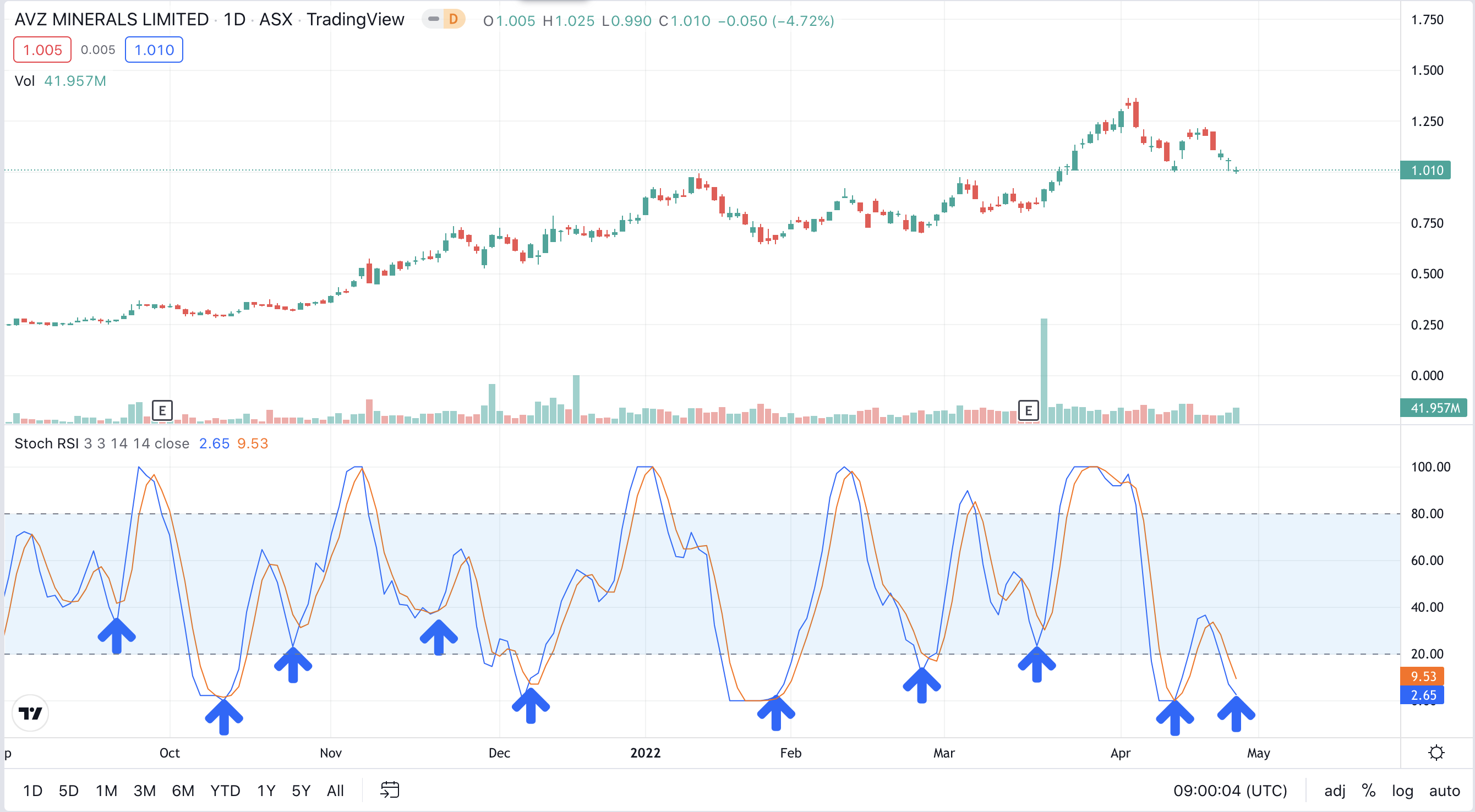Click the red sell price 1.005 button
Viewport: 1475px width, 812px height.
42,50
